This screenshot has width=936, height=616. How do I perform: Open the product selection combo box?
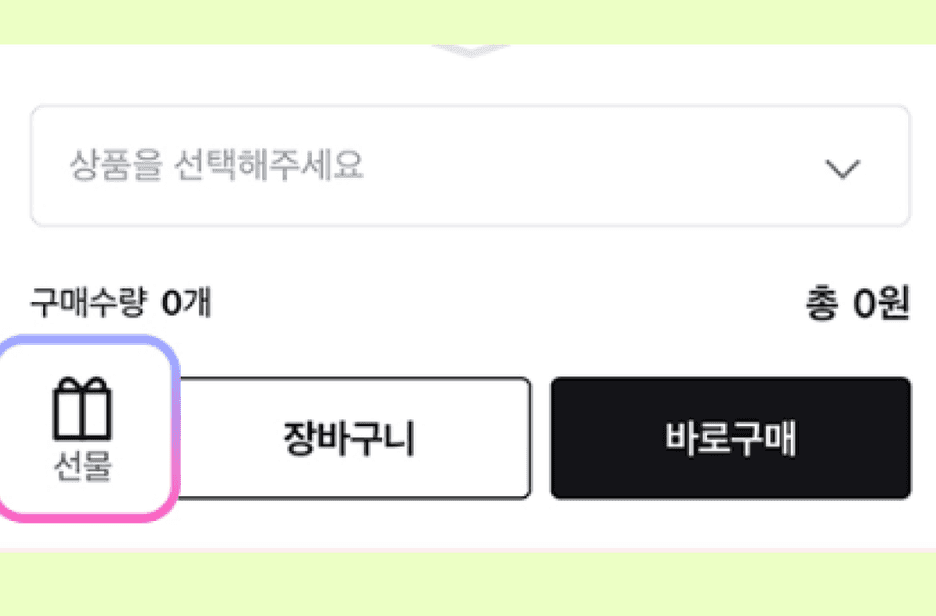point(468,166)
